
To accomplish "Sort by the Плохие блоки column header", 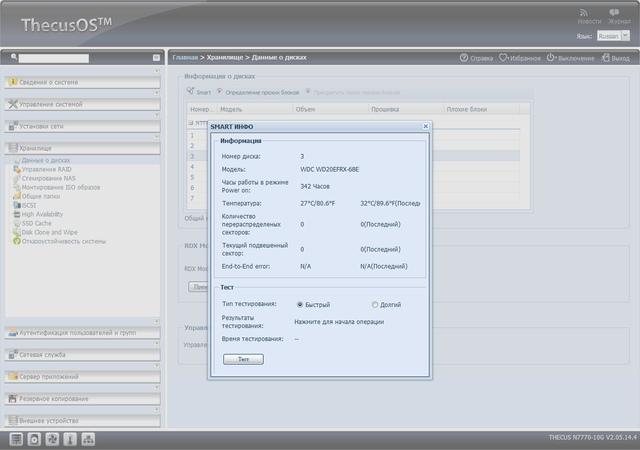I will (x=482, y=109).
